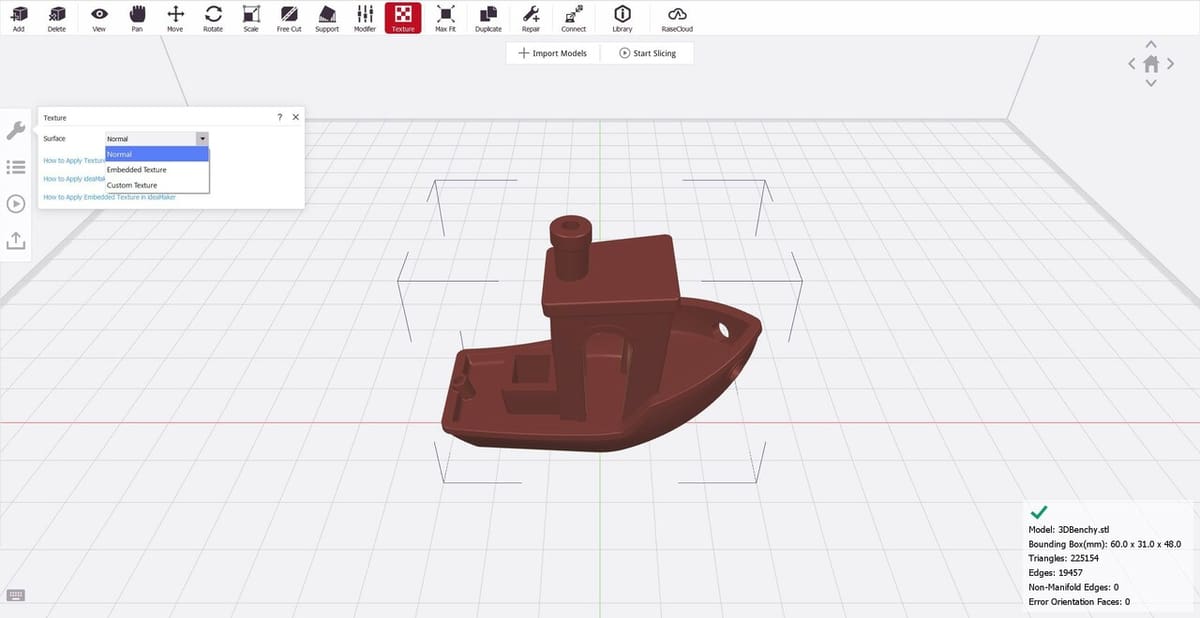Run the Repair tool
Viewport: 1200px width, 618px height.
[x=531, y=18]
